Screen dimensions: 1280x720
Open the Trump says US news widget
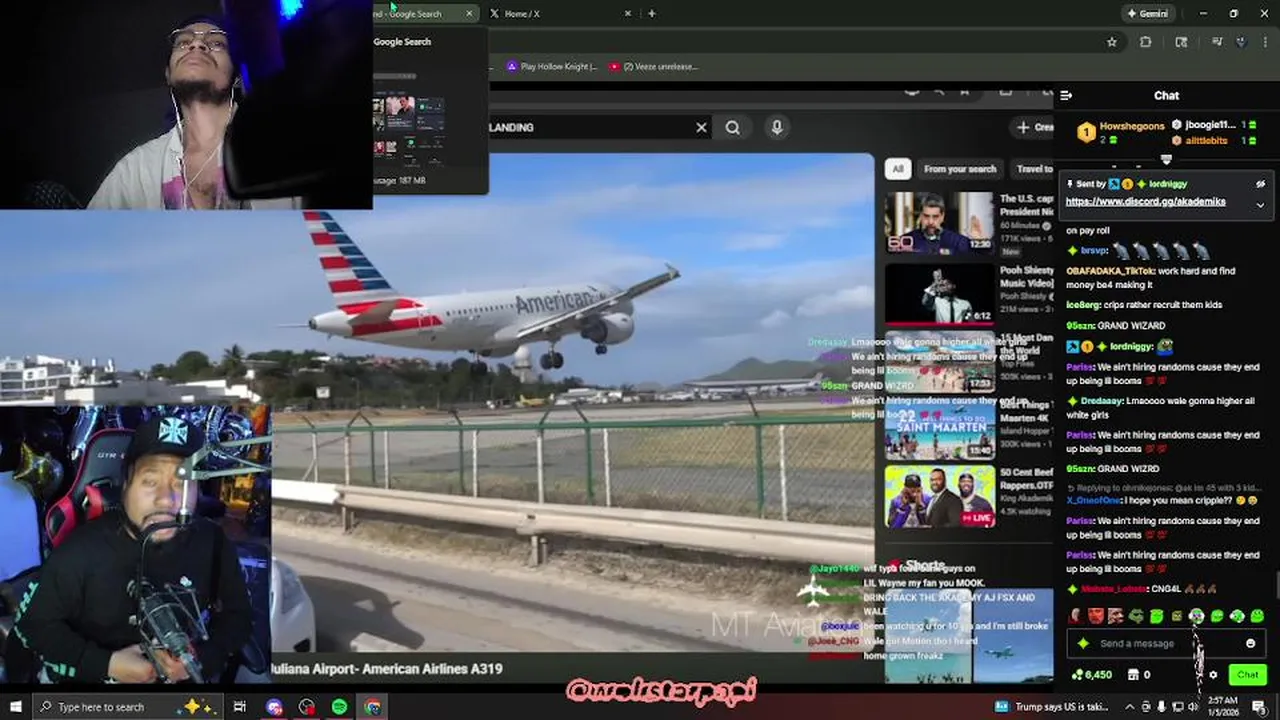coord(1051,707)
